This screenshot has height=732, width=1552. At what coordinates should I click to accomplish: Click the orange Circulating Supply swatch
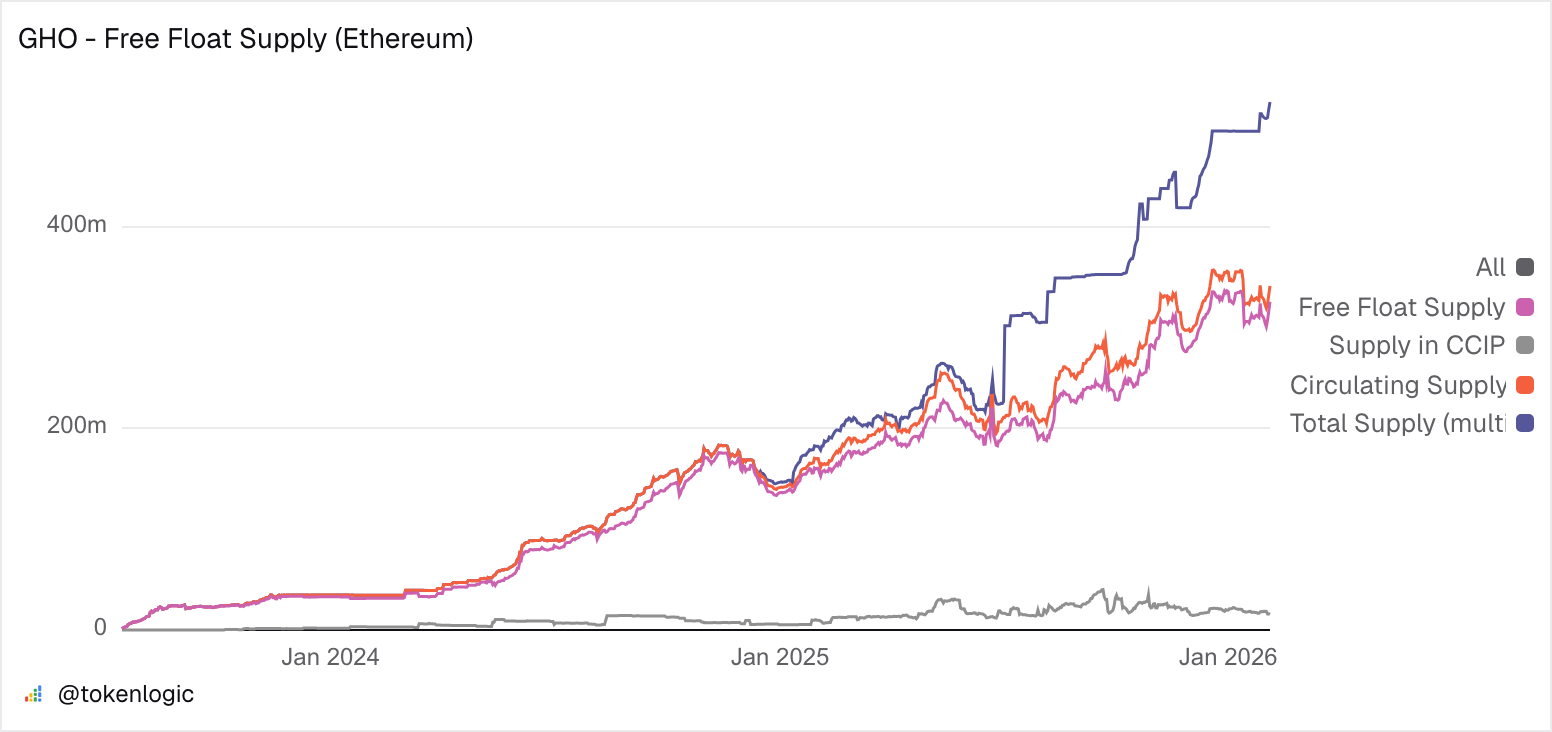coord(1525,385)
